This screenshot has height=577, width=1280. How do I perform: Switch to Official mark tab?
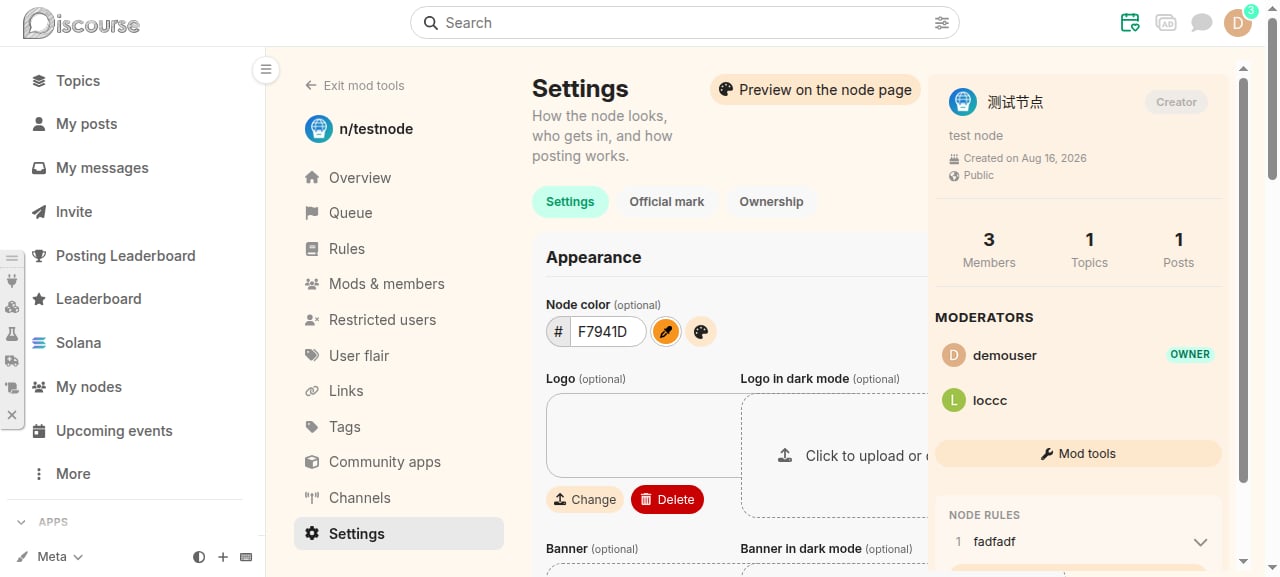pyautogui.click(x=667, y=202)
